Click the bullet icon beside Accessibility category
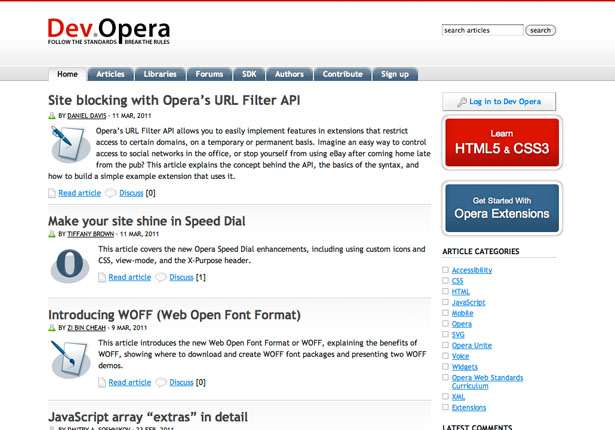 click(445, 270)
